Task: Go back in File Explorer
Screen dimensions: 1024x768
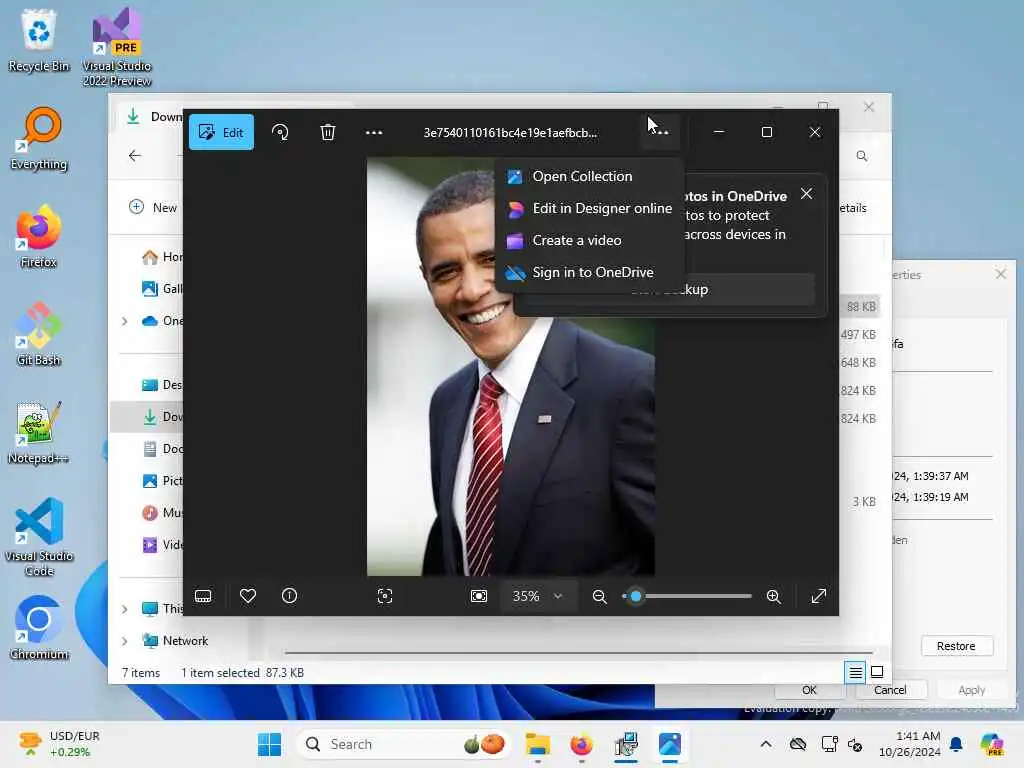Action: tap(135, 155)
